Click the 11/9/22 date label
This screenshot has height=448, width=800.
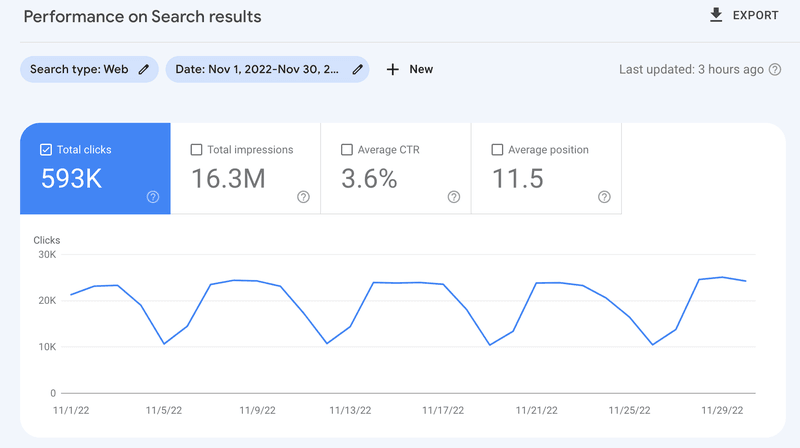(x=257, y=410)
